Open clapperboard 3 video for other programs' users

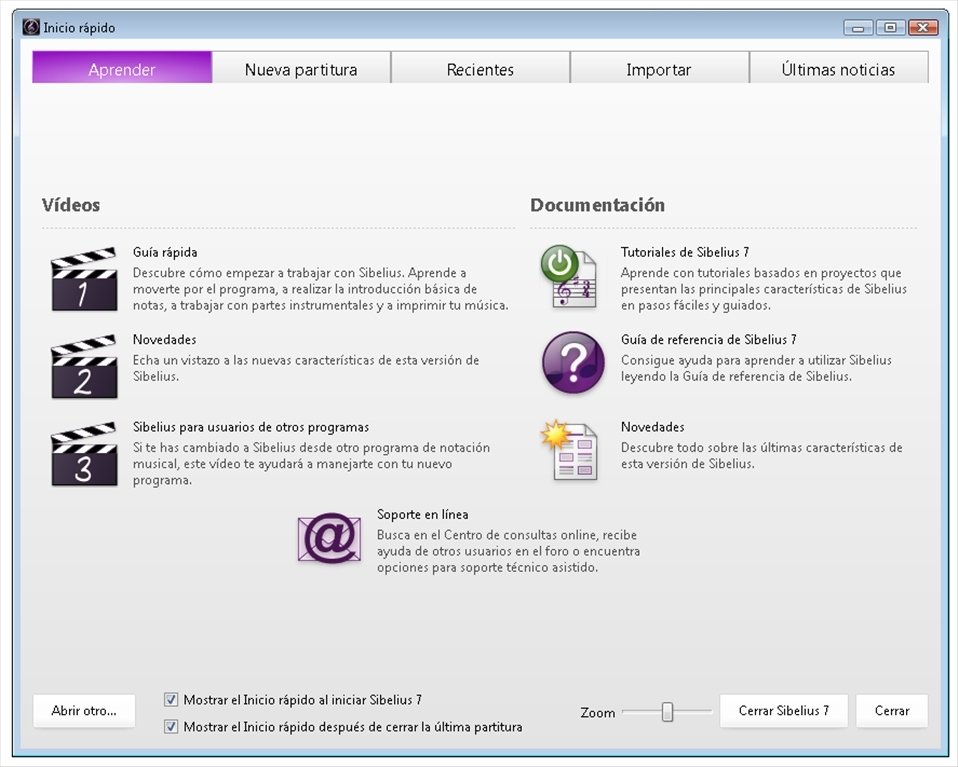click(84, 454)
